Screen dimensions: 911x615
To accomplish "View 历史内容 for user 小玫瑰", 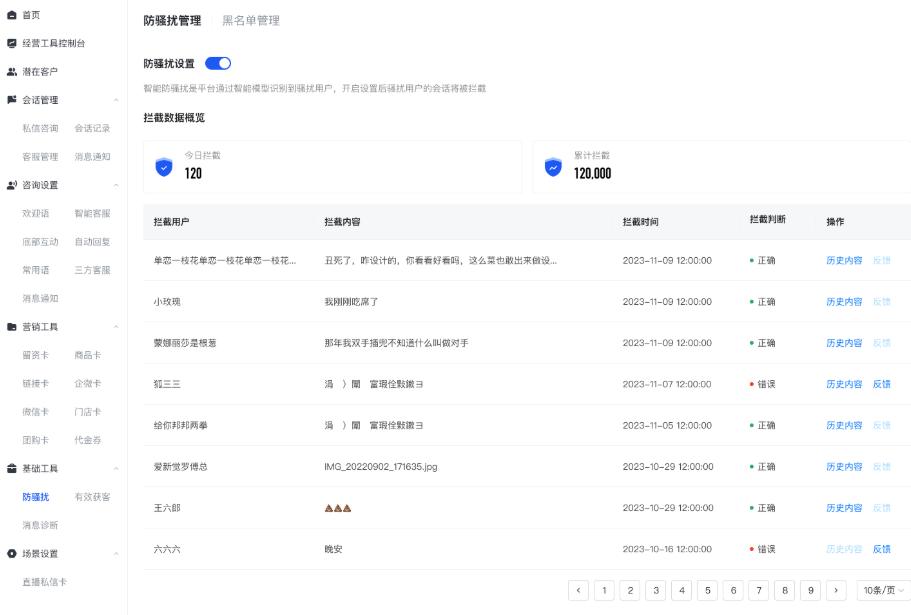I will pos(844,302).
